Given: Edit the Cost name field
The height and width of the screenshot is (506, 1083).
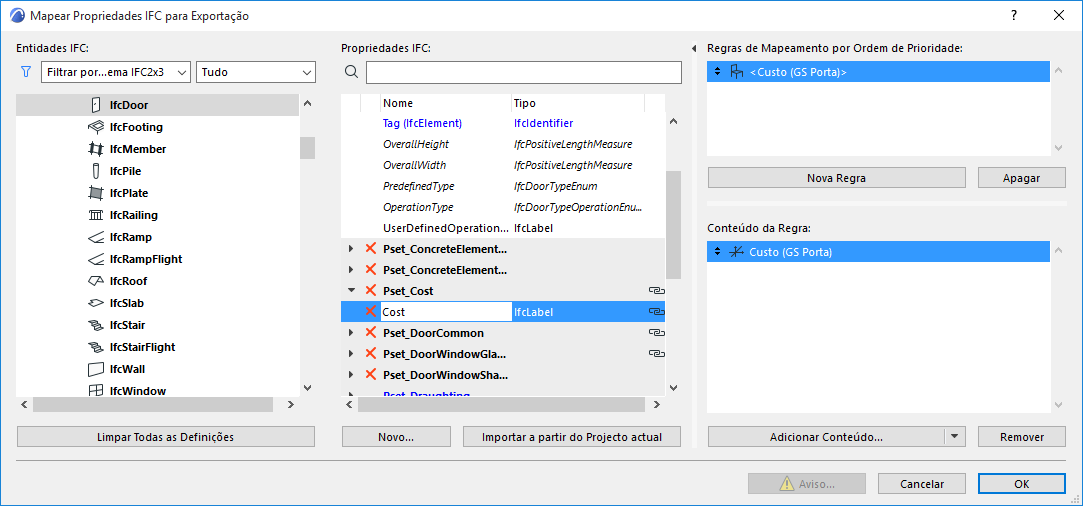Looking at the screenshot, I should 446,311.
